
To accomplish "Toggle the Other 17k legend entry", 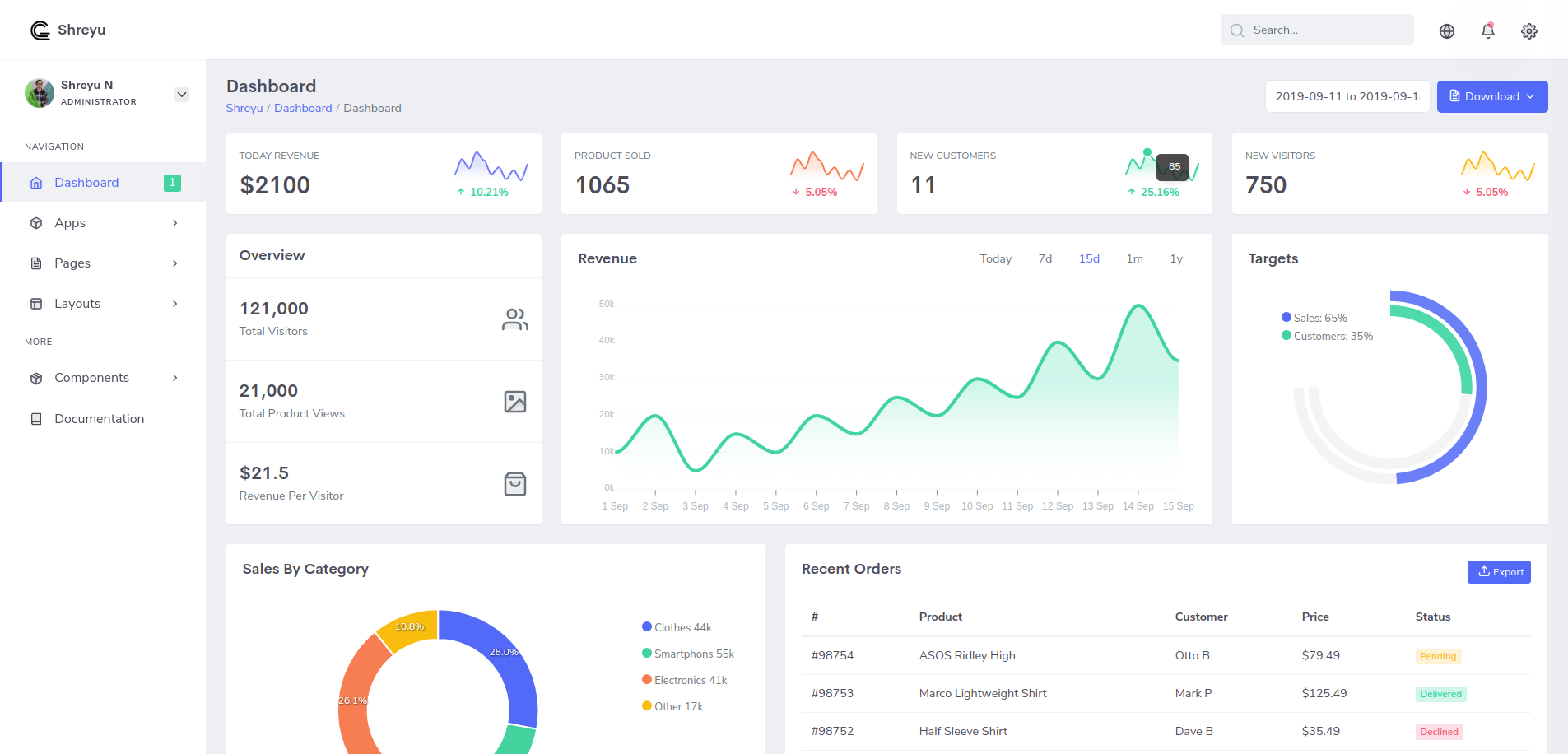I will [672, 706].
